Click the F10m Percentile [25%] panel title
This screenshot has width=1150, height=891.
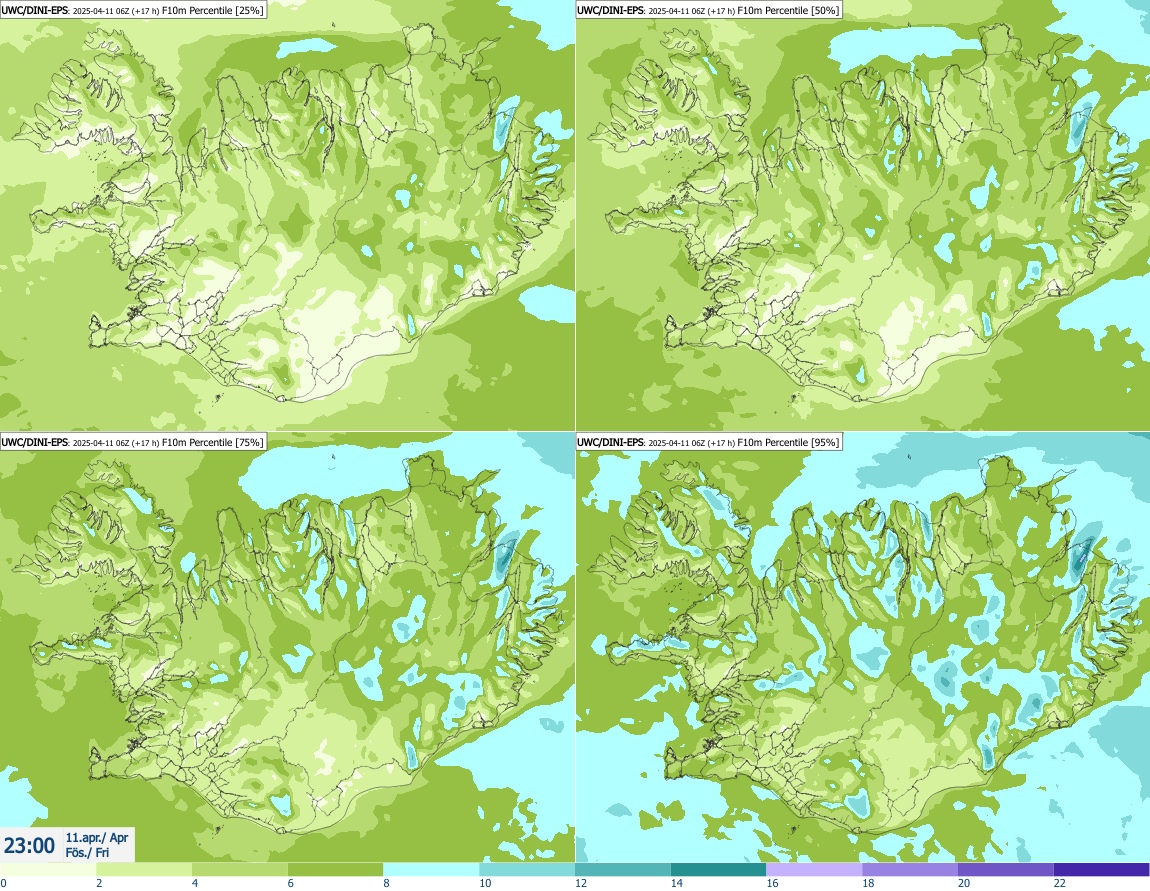point(133,10)
